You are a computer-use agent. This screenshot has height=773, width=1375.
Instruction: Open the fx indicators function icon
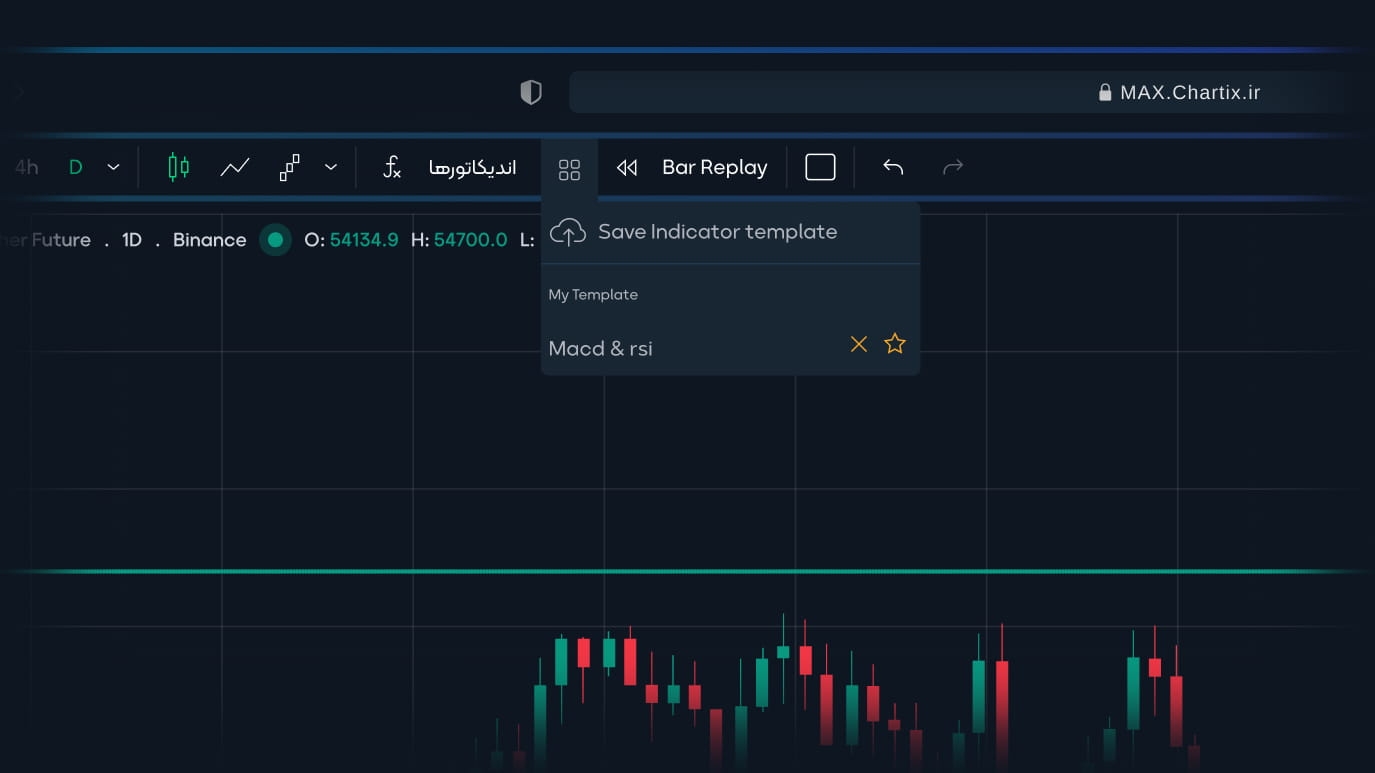(x=392, y=167)
